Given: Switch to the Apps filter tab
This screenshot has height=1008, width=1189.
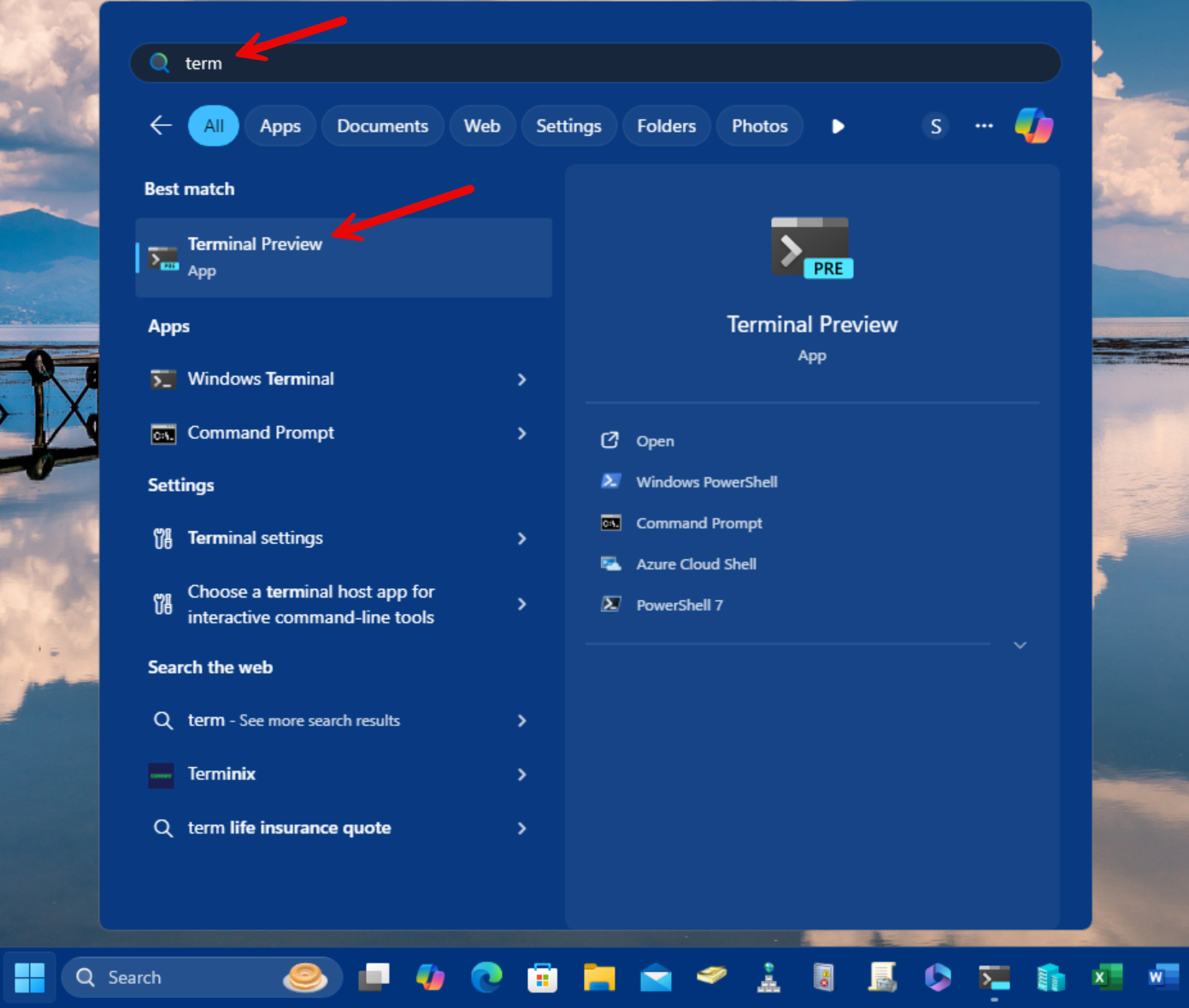Looking at the screenshot, I should [280, 127].
